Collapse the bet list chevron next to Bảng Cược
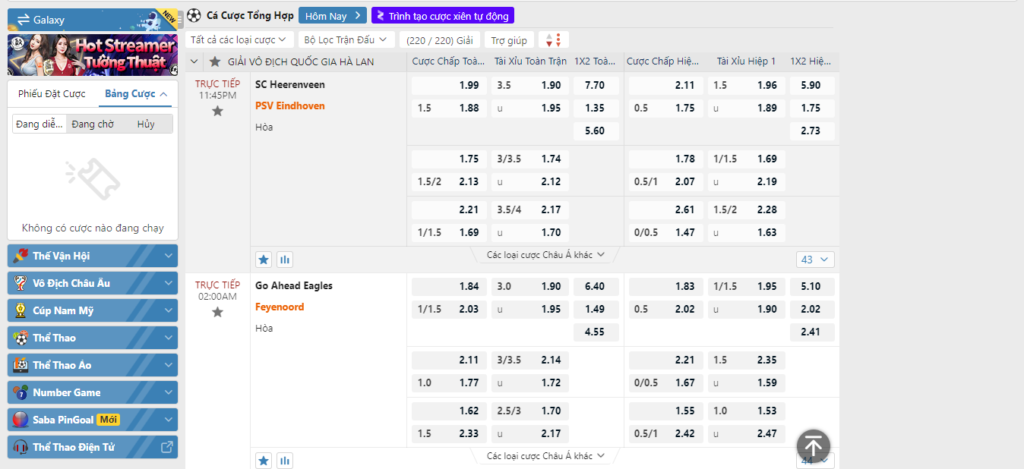 (x=164, y=94)
